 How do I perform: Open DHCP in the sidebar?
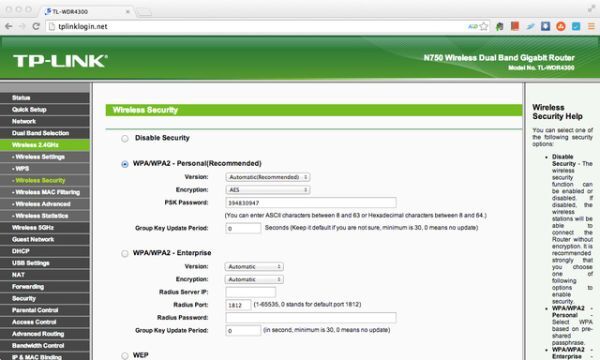(x=45, y=251)
